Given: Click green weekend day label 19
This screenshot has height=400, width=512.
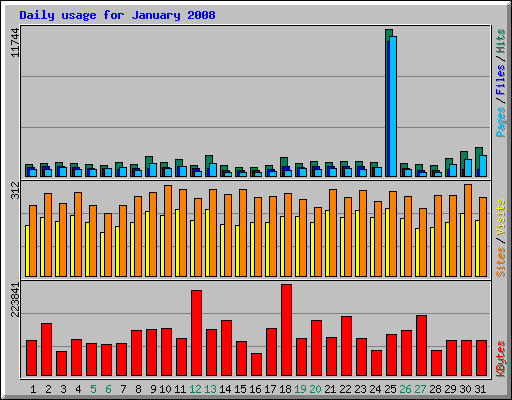Looking at the screenshot, I should point(300,389).
